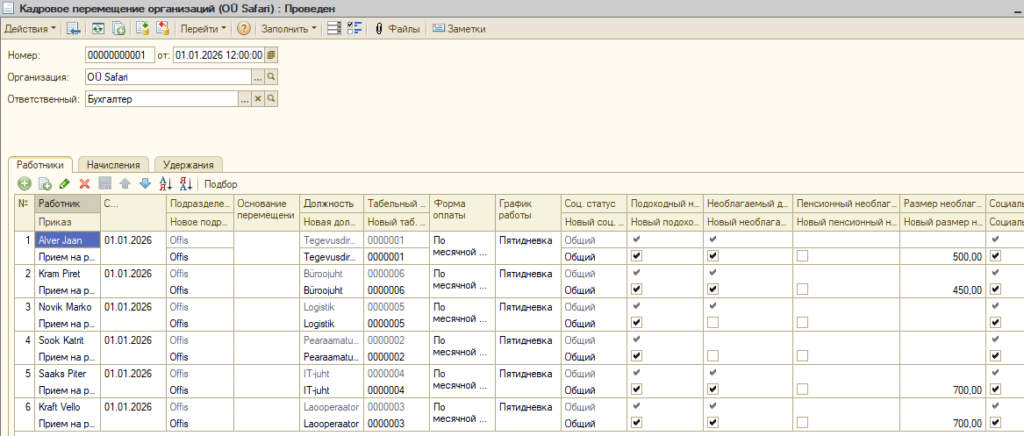The height and width of the screenshot is (436, 1024).
Task: Sort descending with the Я-А icon
Action: tap(186, 184)
